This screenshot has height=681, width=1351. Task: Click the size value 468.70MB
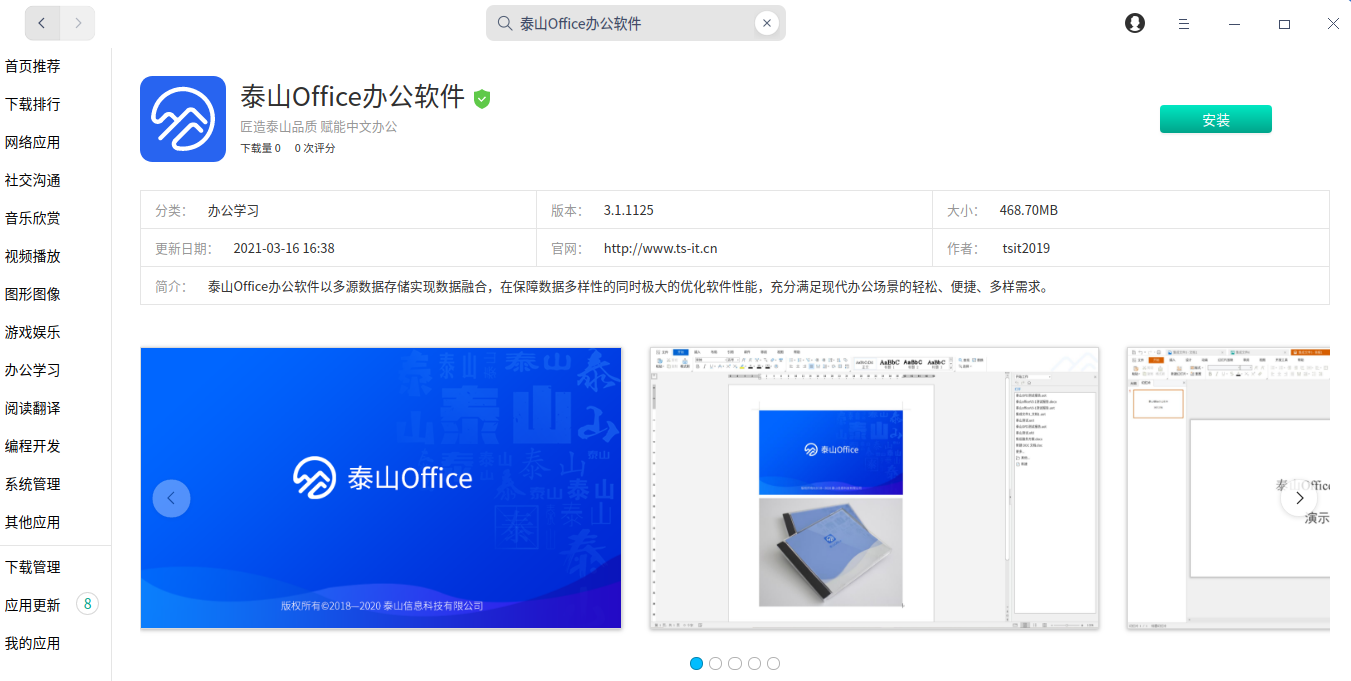(x=1029, y=210)
